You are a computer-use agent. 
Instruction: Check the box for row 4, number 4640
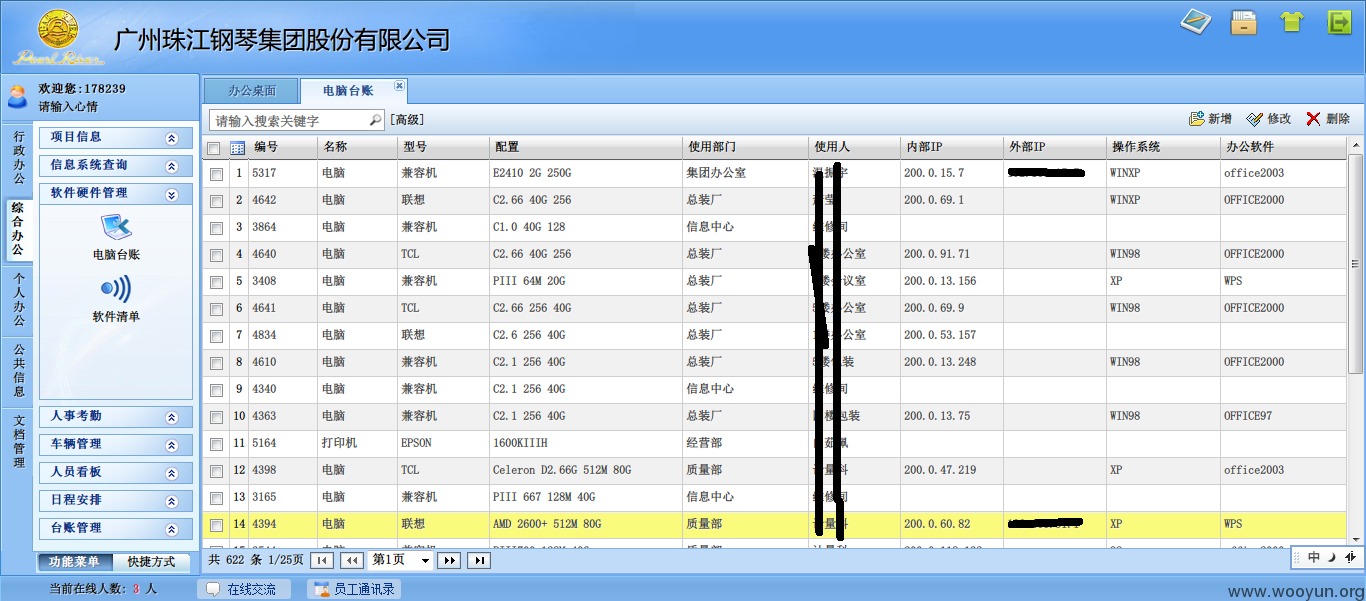point(216,255)
